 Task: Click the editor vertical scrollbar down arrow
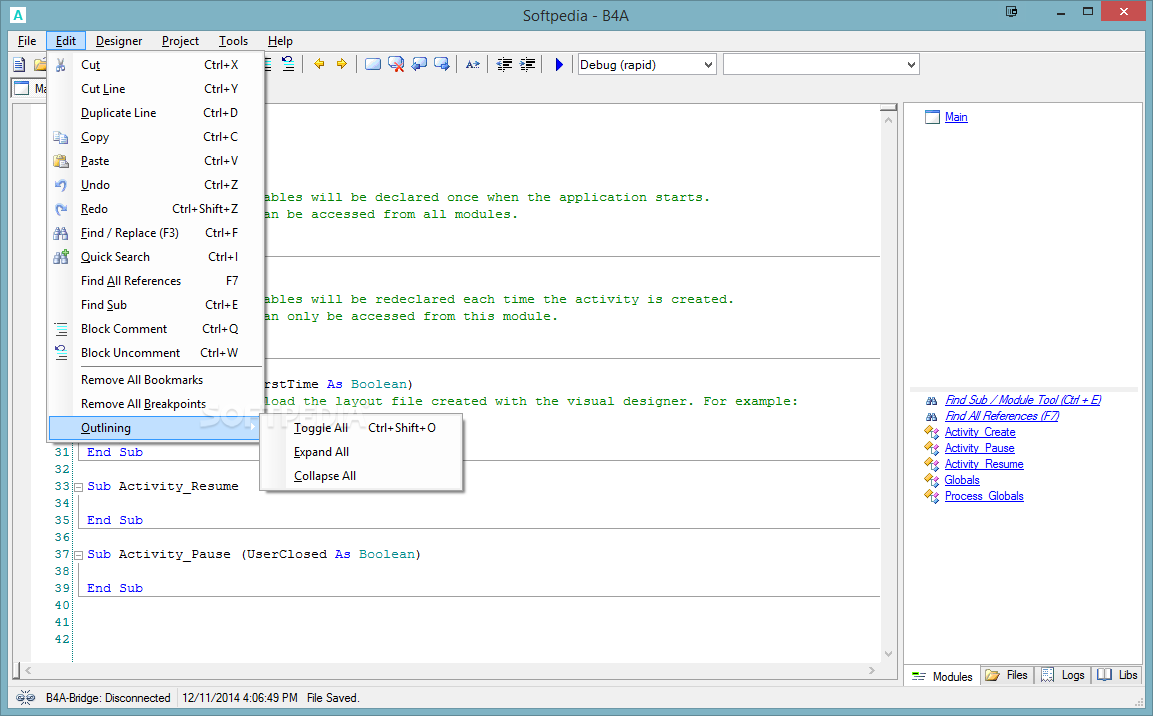pos(888,654)
